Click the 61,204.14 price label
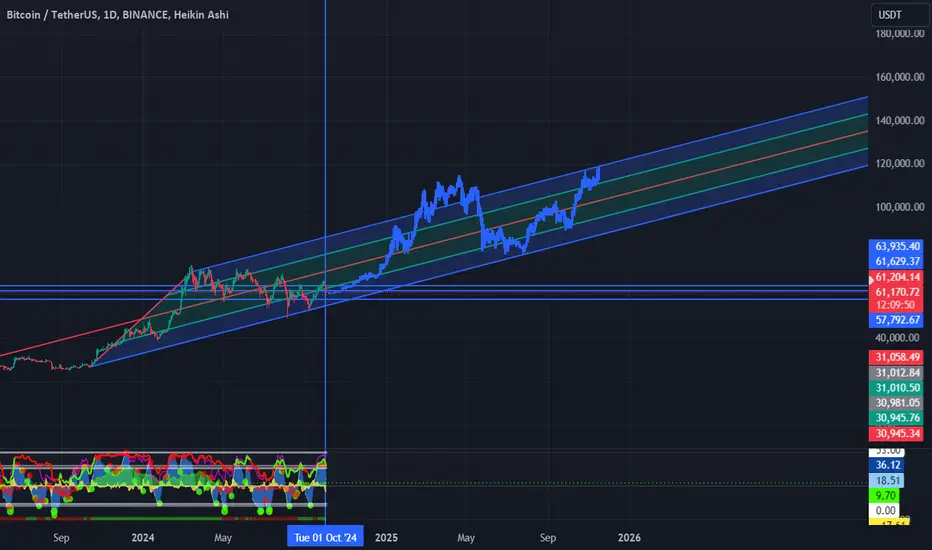The width and height of the screenshot is (932, 550). coord(898,277)
